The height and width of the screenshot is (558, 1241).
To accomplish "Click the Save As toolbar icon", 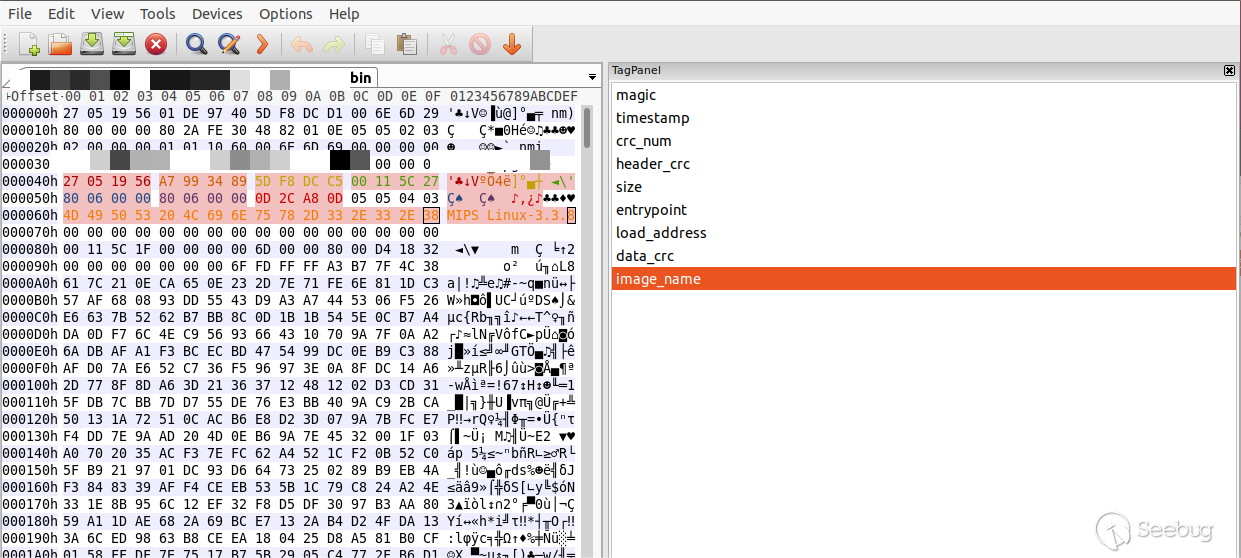I will 123,44.
